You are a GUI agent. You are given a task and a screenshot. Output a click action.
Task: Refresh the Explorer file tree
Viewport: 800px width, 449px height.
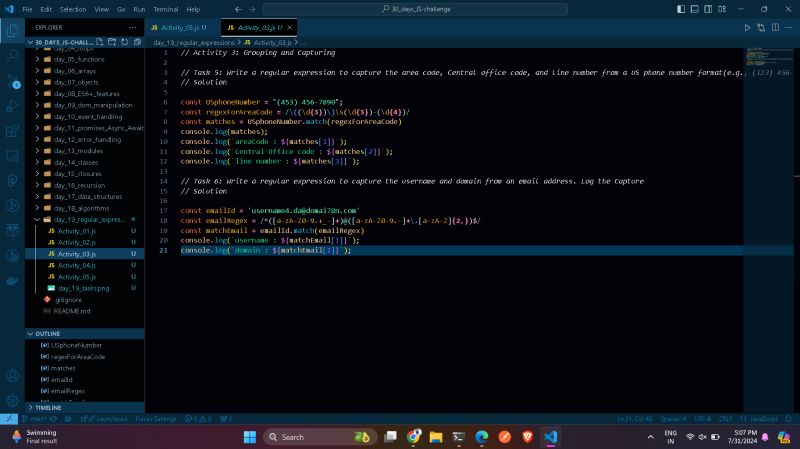point(124,42)
